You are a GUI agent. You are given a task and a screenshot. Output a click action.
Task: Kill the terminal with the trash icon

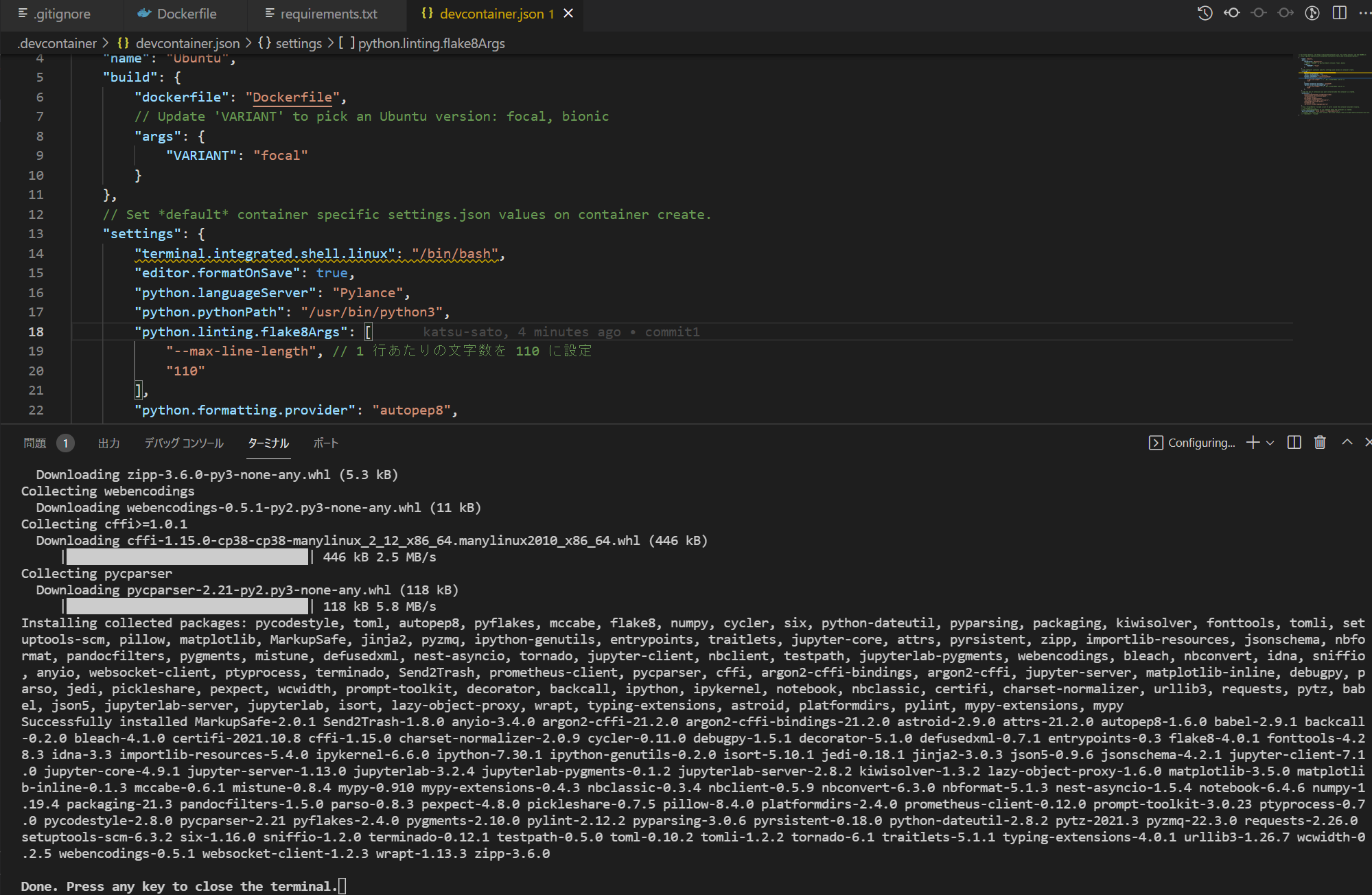pyautogui.click(x=1320, y=443)
